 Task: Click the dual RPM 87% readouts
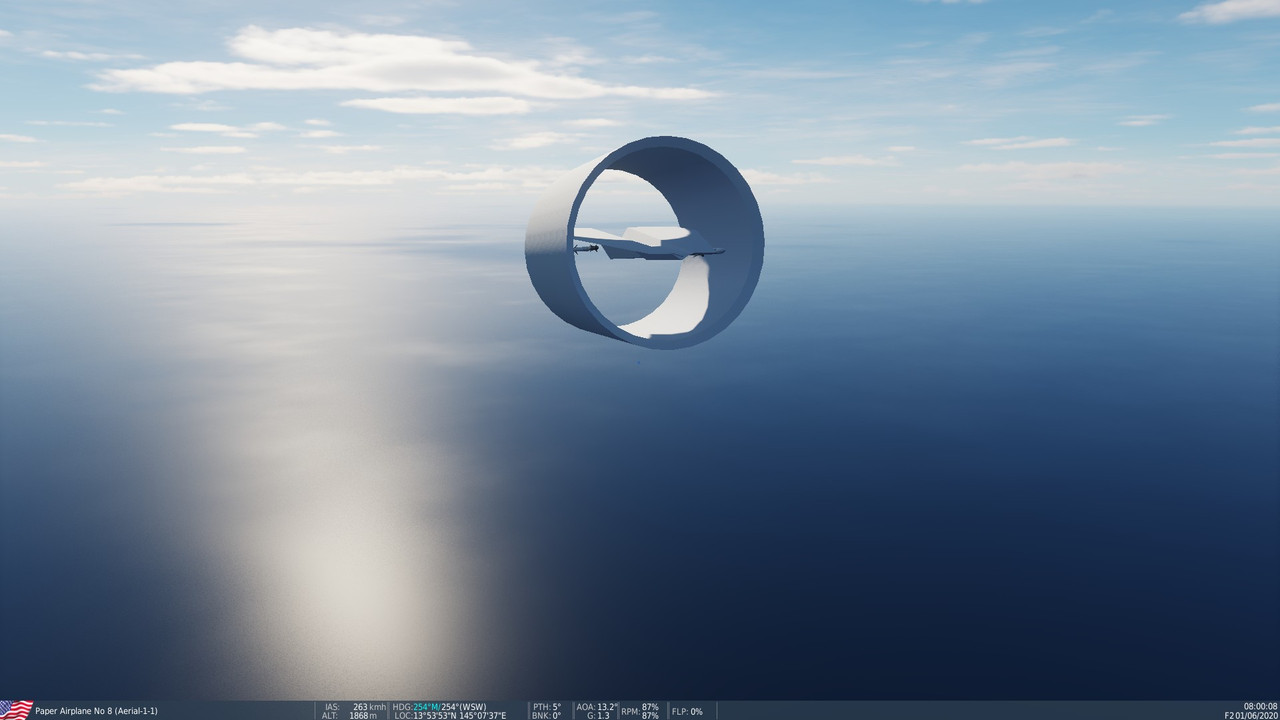pyautogui.click(x=640, y=710)
